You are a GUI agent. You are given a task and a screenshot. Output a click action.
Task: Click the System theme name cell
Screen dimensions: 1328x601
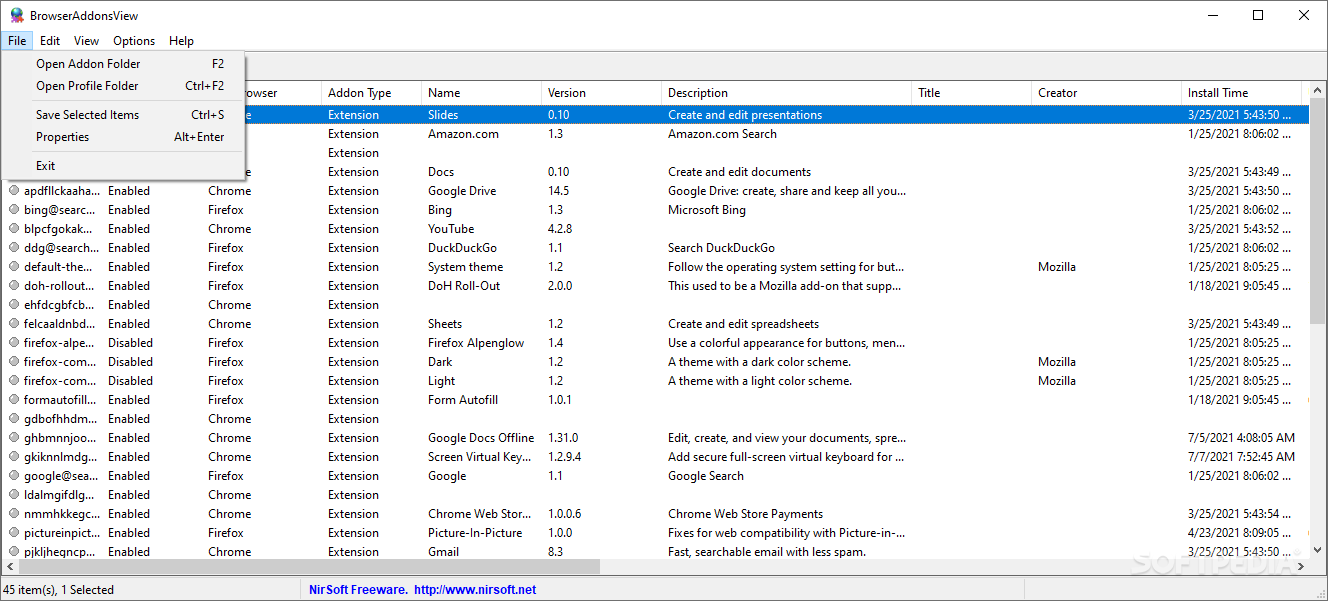click(465, 267)
